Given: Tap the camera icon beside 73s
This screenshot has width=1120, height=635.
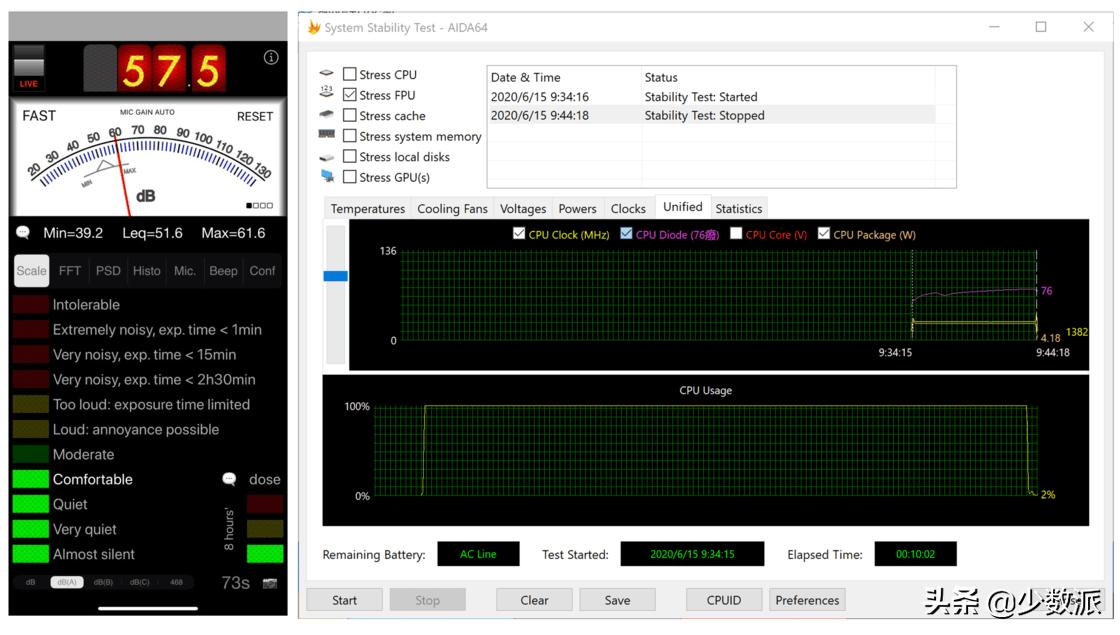Looking at the screenshot, I should [x=269, y=582].
